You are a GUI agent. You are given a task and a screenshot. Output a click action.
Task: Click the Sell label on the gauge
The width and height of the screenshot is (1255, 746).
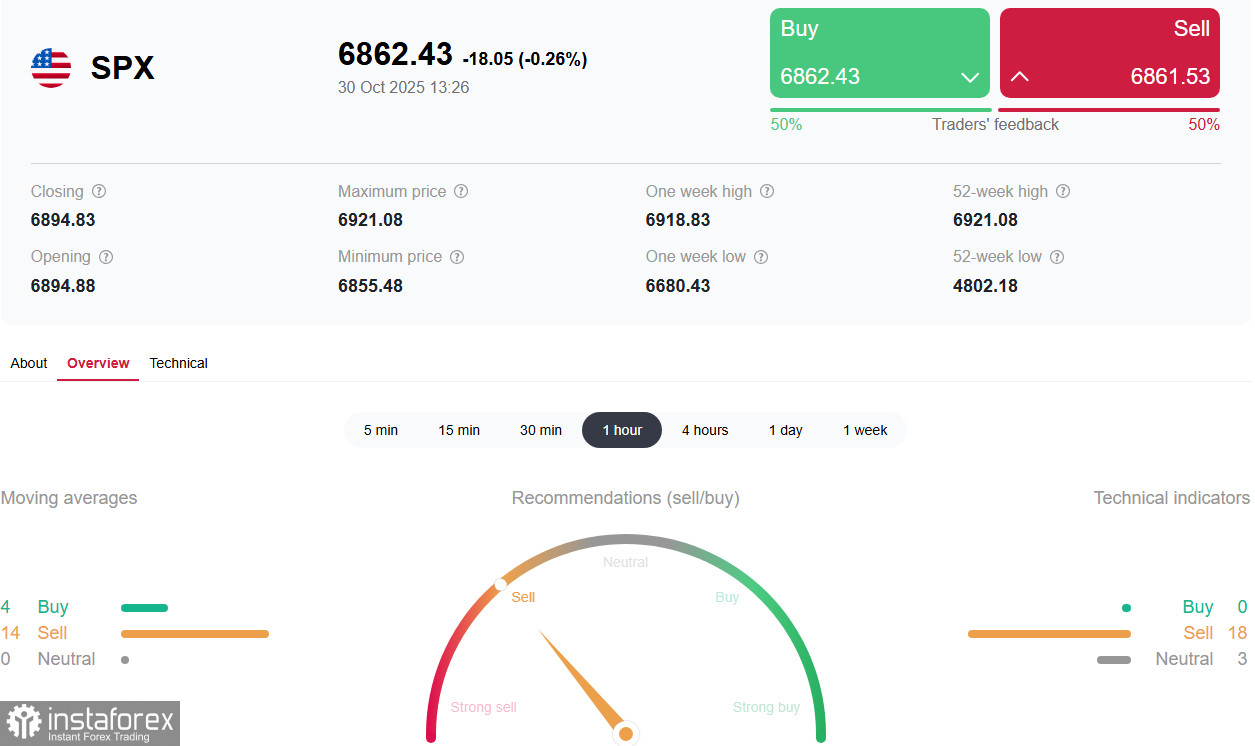coord(523,597)
